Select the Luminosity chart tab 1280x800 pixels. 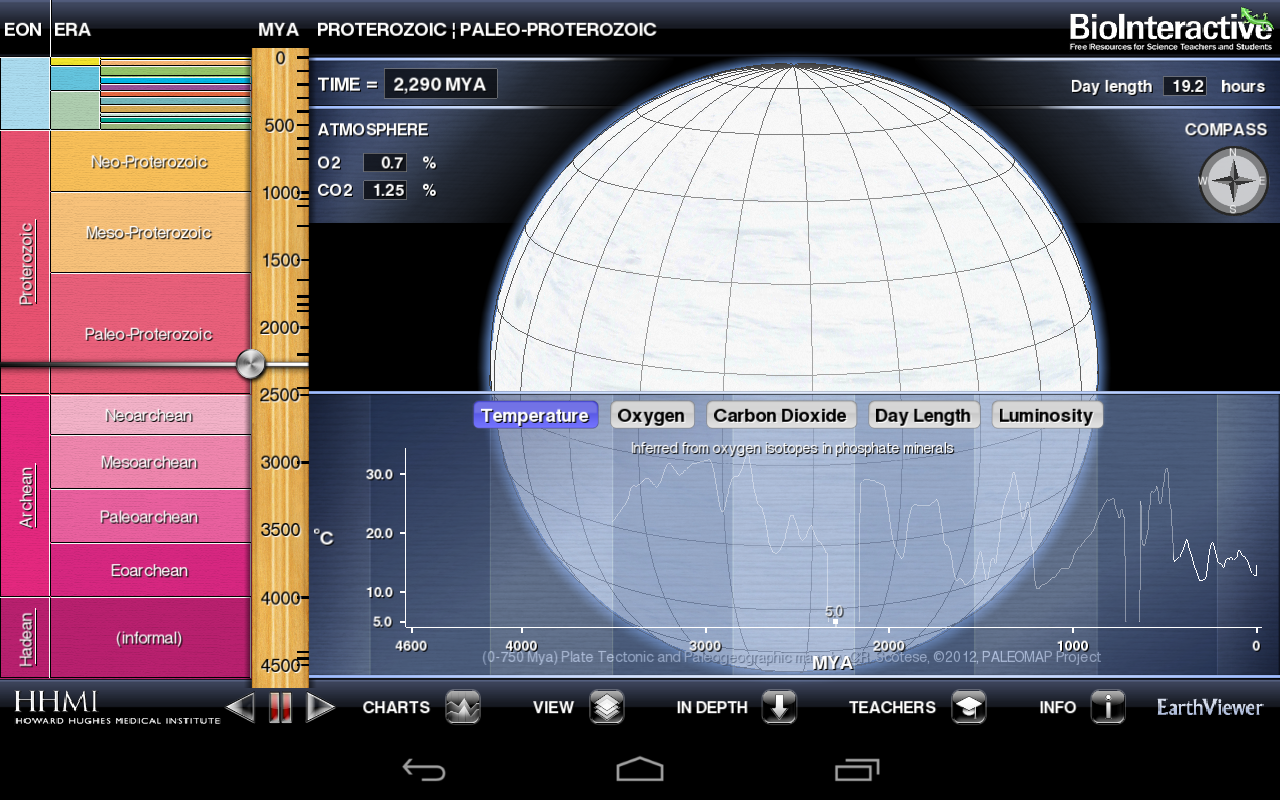1046,416
